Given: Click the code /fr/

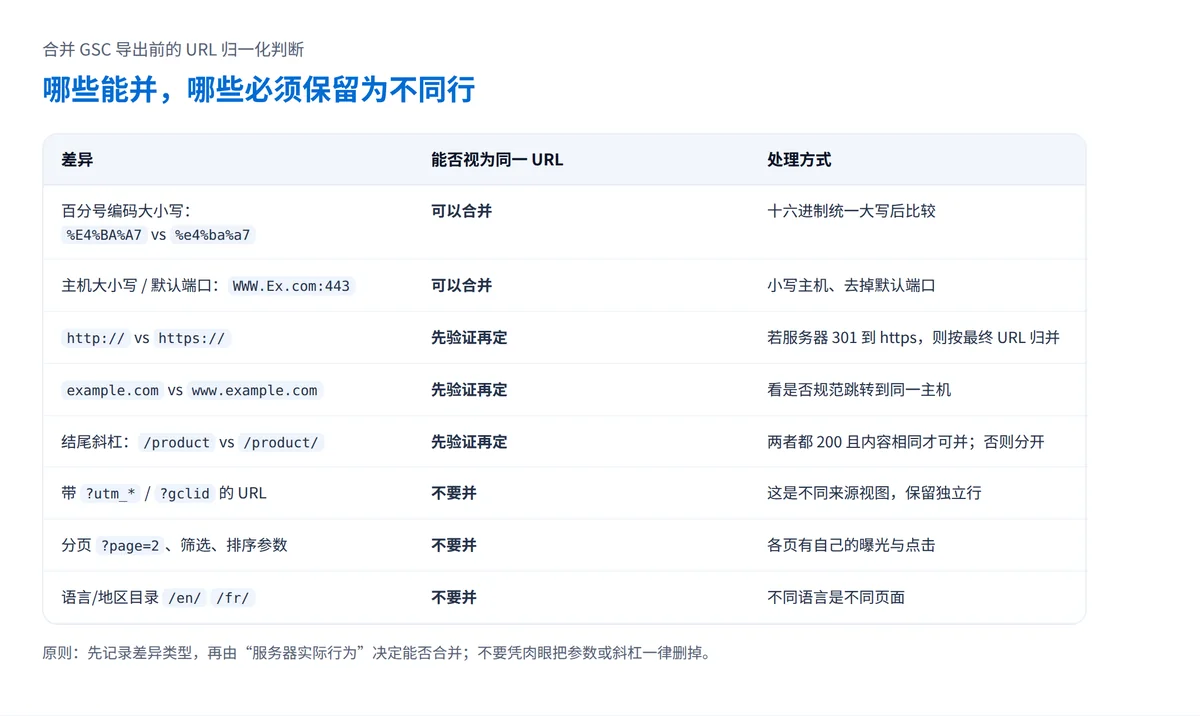Looking at the screenshot, I should (x=233, y=598).
